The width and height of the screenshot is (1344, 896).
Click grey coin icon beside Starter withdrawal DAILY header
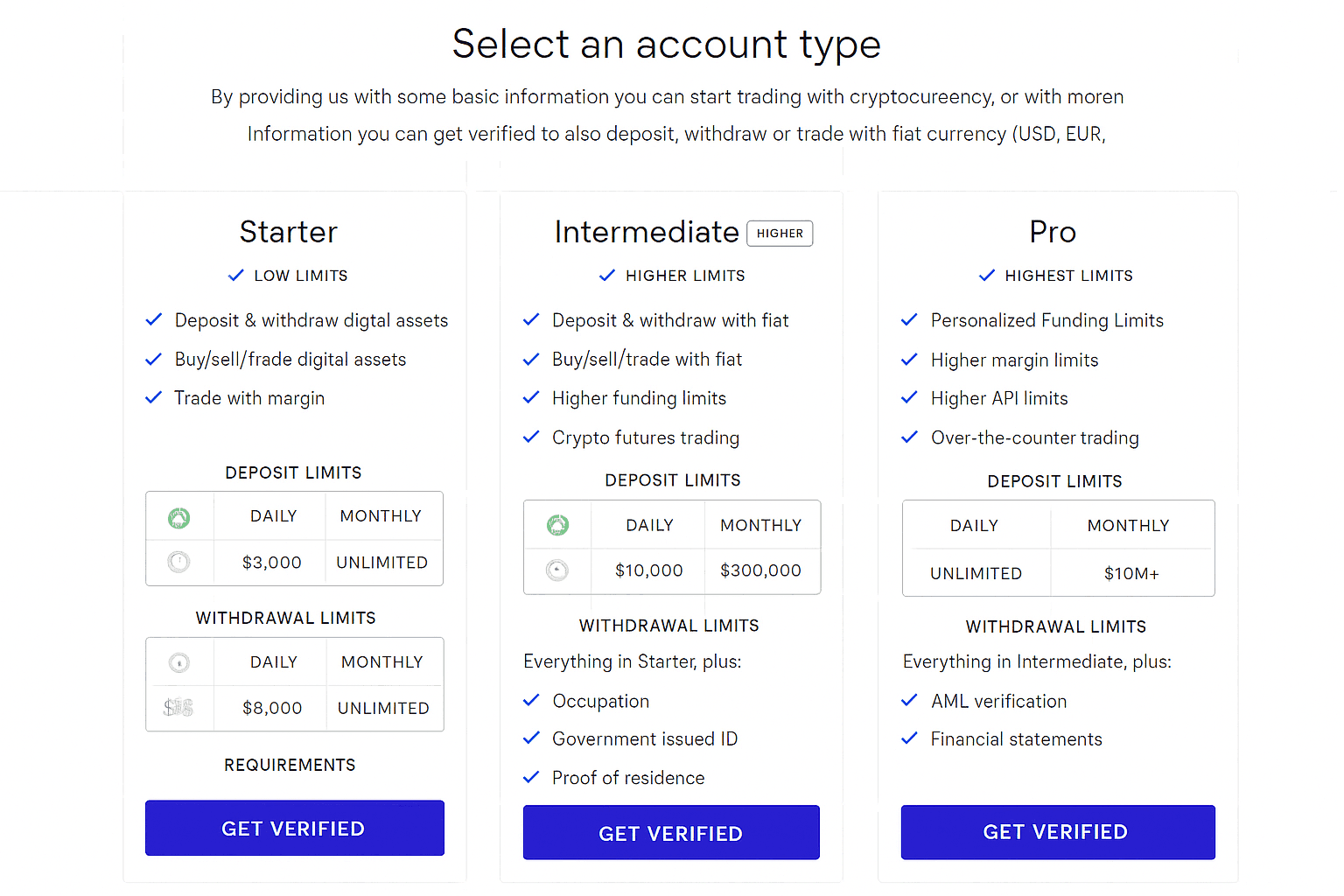pyautogui.click(x=179, y=662)
